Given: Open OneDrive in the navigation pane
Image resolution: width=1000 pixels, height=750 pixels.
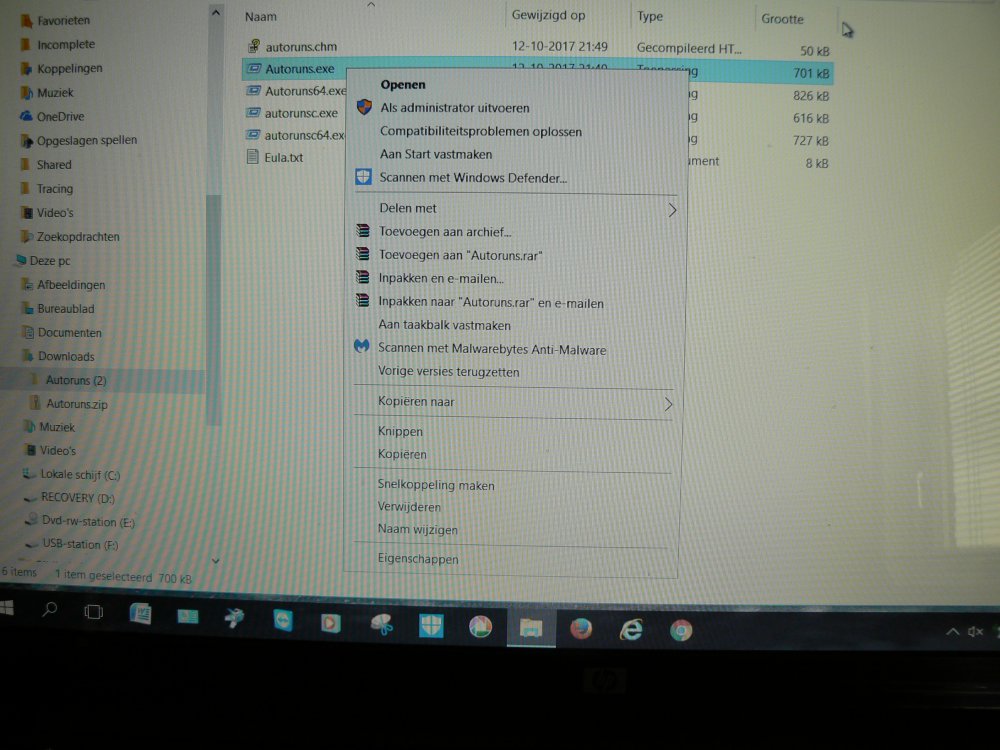Looking at the screenshot, I should (61, 117).
